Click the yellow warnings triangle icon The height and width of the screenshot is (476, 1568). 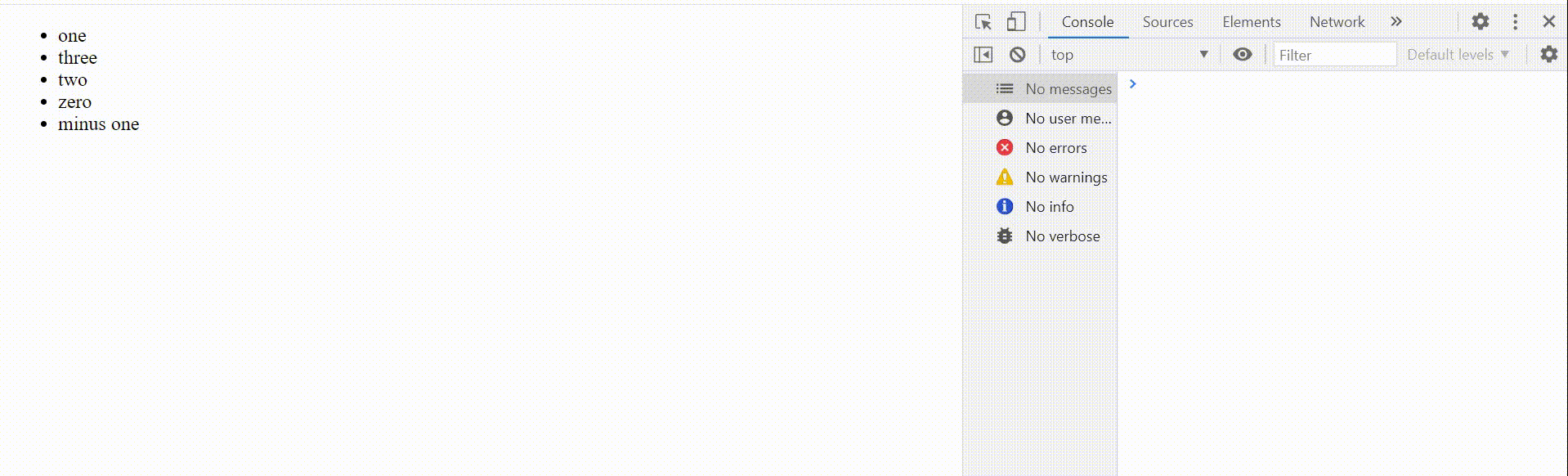1005,177
